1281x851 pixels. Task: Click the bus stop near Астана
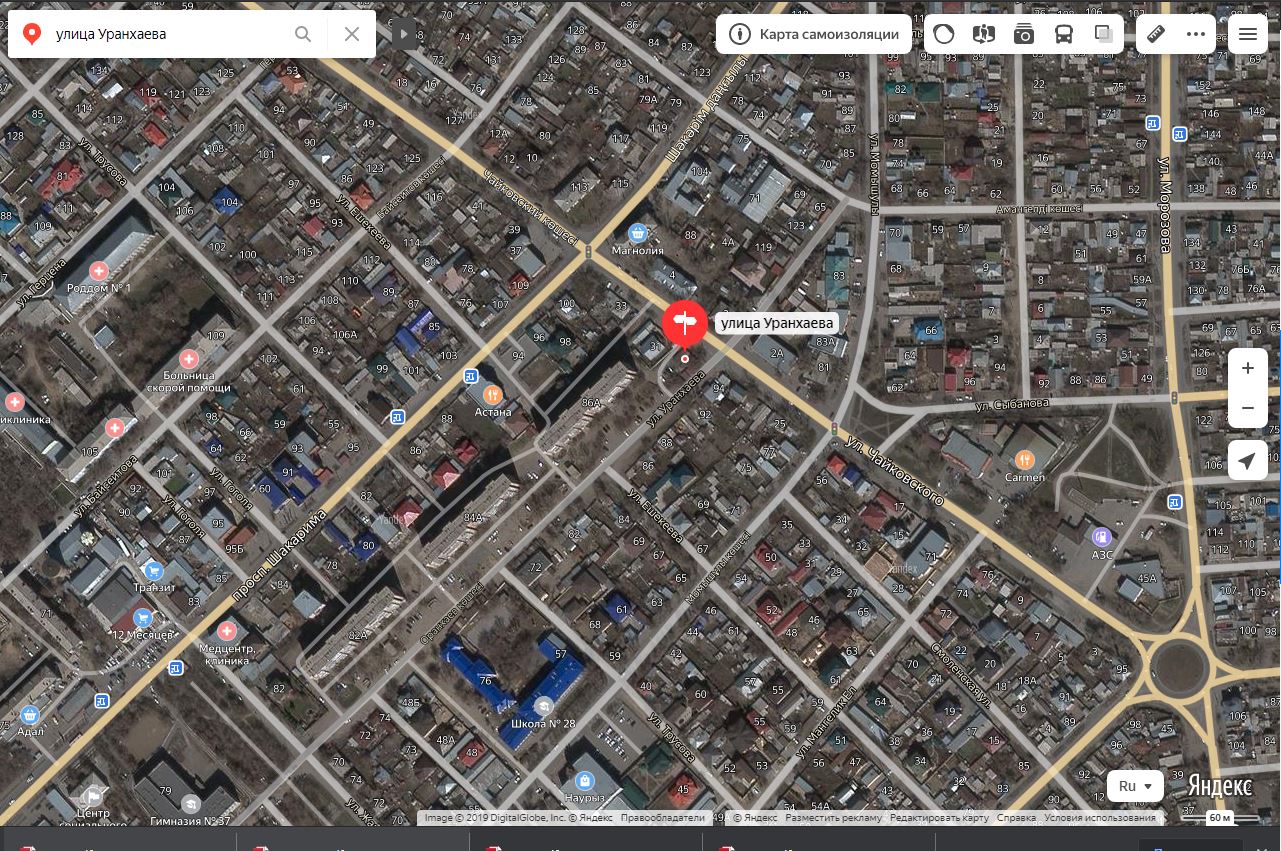pos(470,376)
